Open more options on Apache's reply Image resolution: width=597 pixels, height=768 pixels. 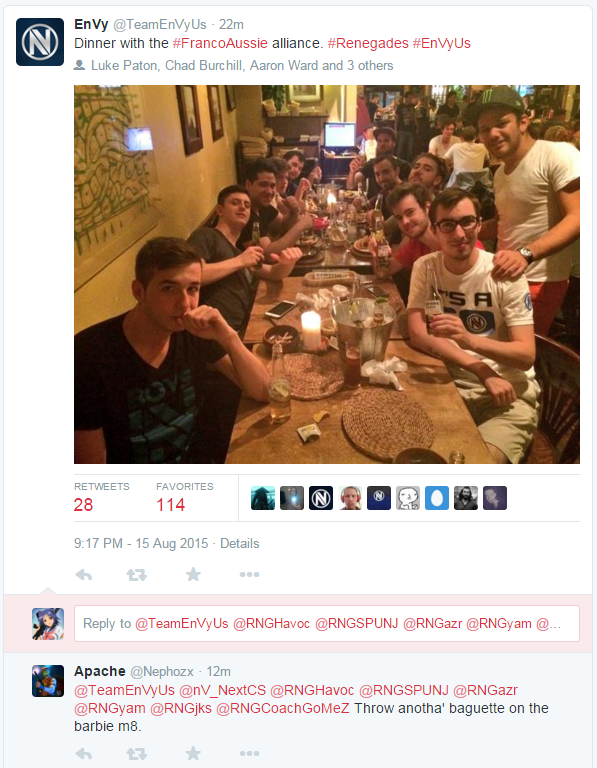[249, 753]
